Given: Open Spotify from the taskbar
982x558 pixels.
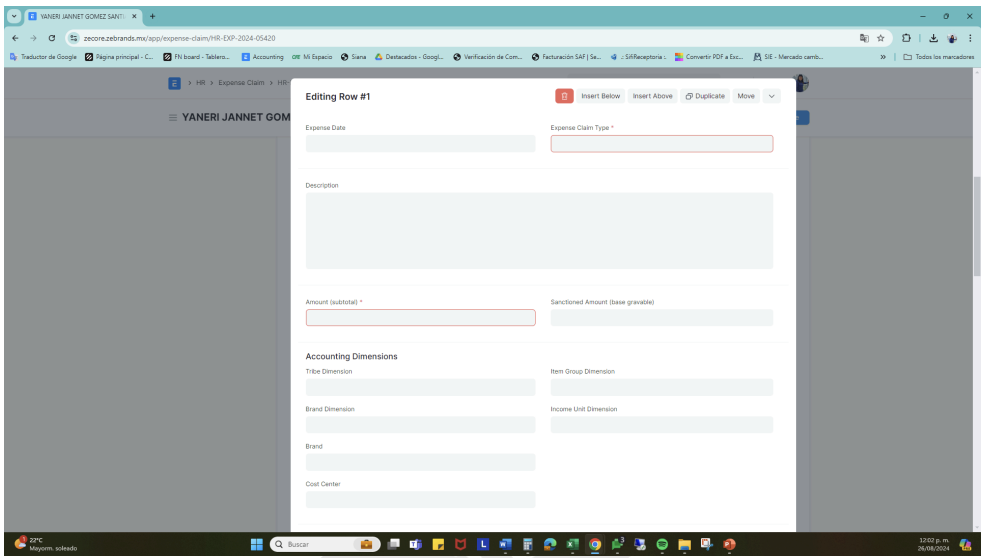Looking at the screenshot, I should click(661, 545).
